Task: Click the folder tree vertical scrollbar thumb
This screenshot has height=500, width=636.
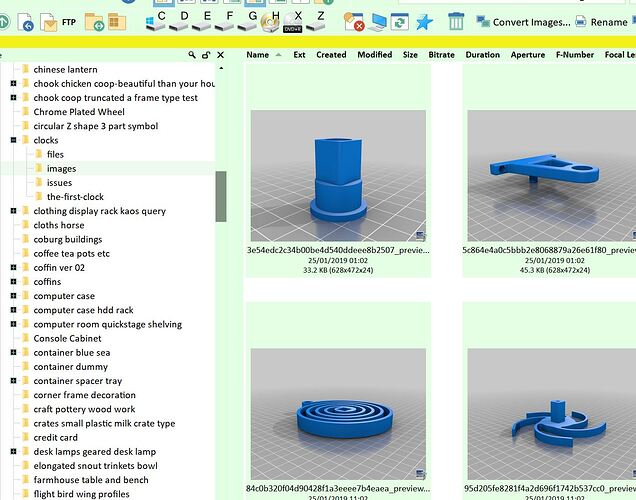Action: coord(221,196)
